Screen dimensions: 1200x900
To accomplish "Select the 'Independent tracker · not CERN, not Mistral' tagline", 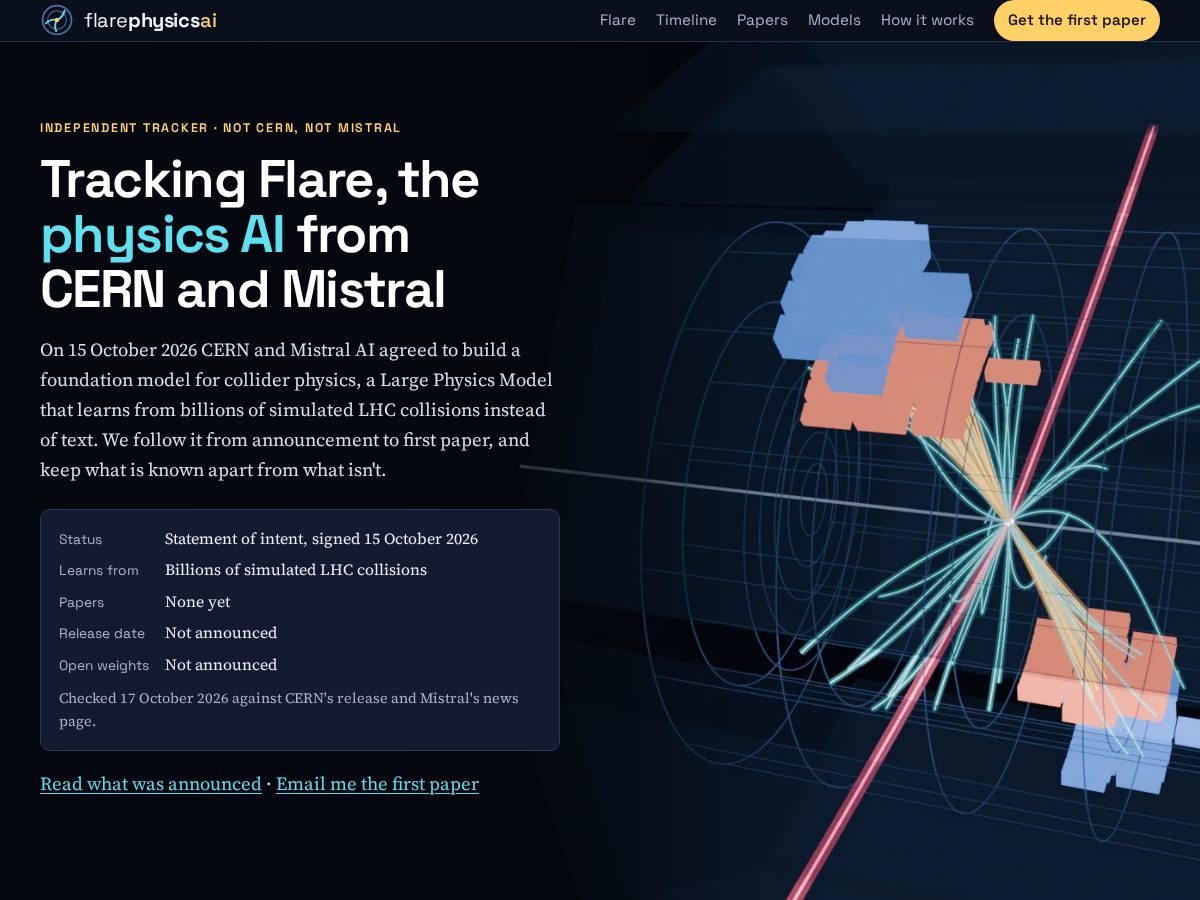I will pyautogui.click(x=220, y=128).
